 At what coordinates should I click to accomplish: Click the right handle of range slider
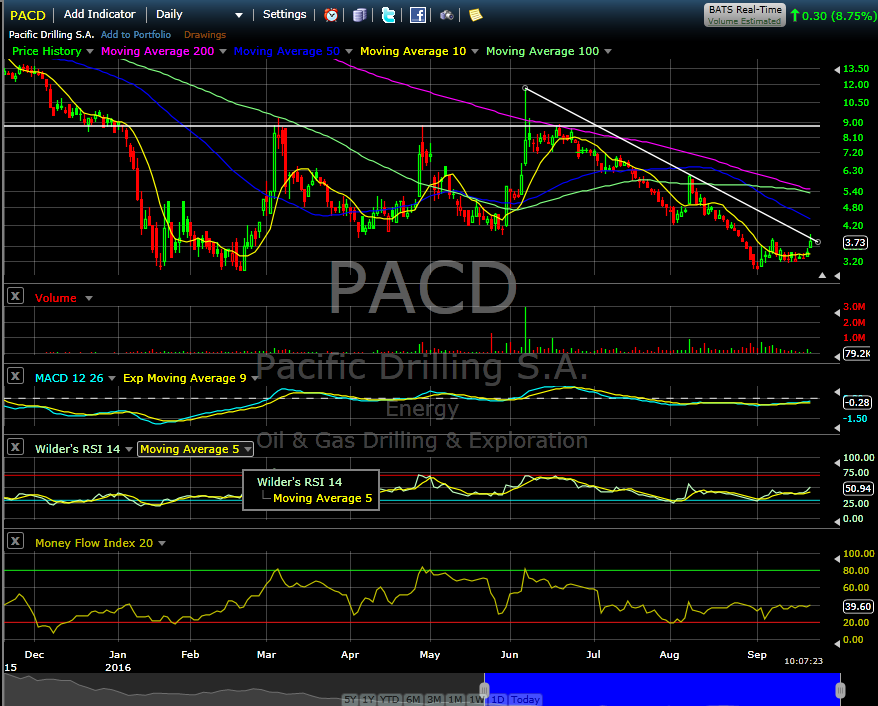pyautogui.click(x=840, y=690)
